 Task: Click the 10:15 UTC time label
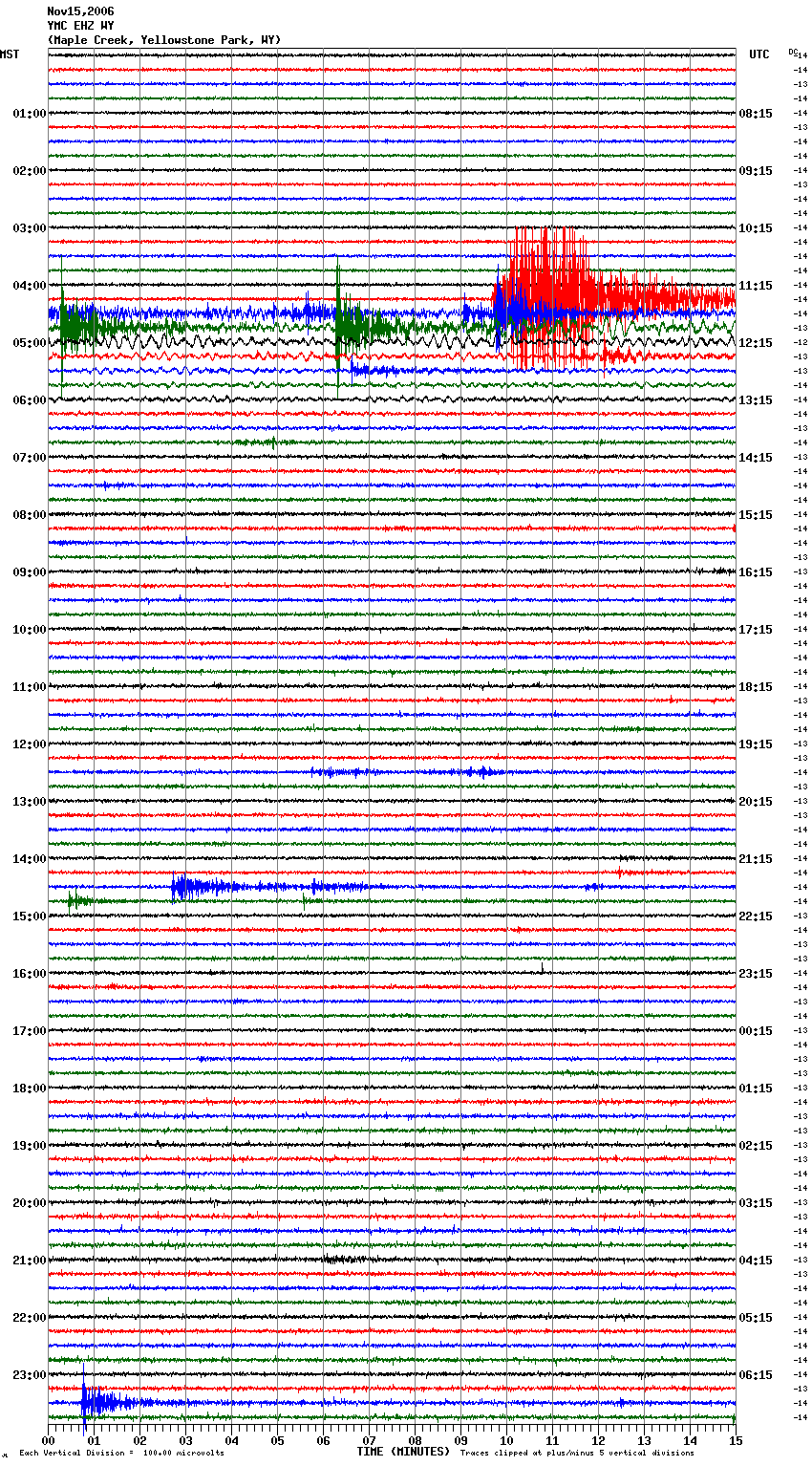pyautogui.click(x=756, y=228)
